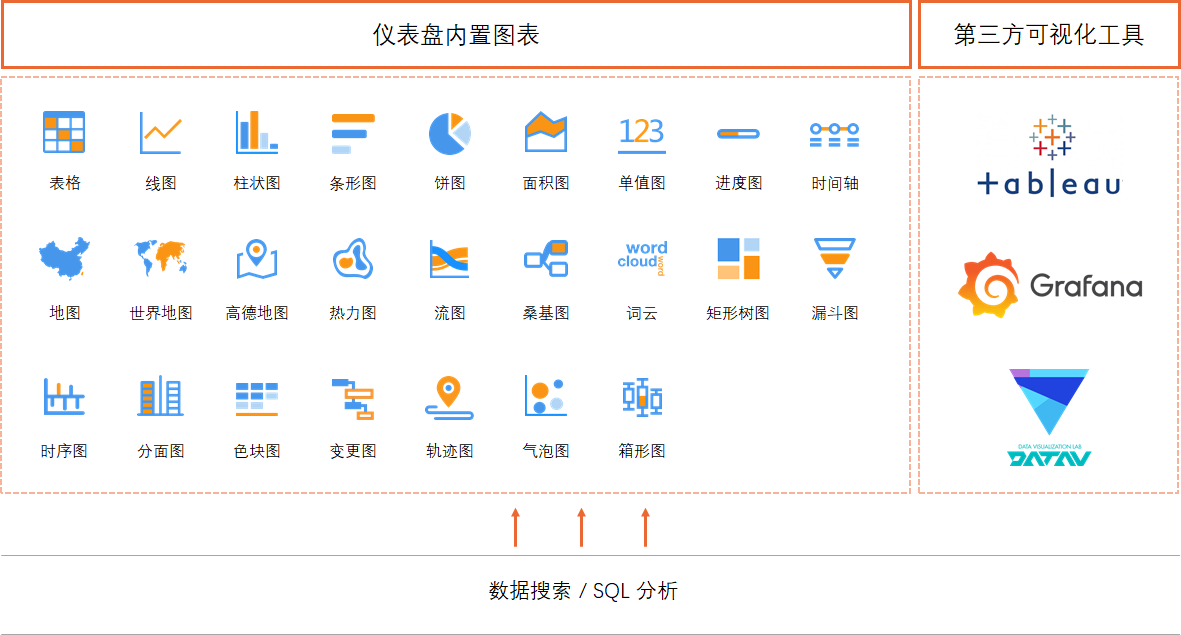Click the 数据搜索 / SQL 分析 label
1181x635 pixels.
pyautogui.click(x=584, y=591)
